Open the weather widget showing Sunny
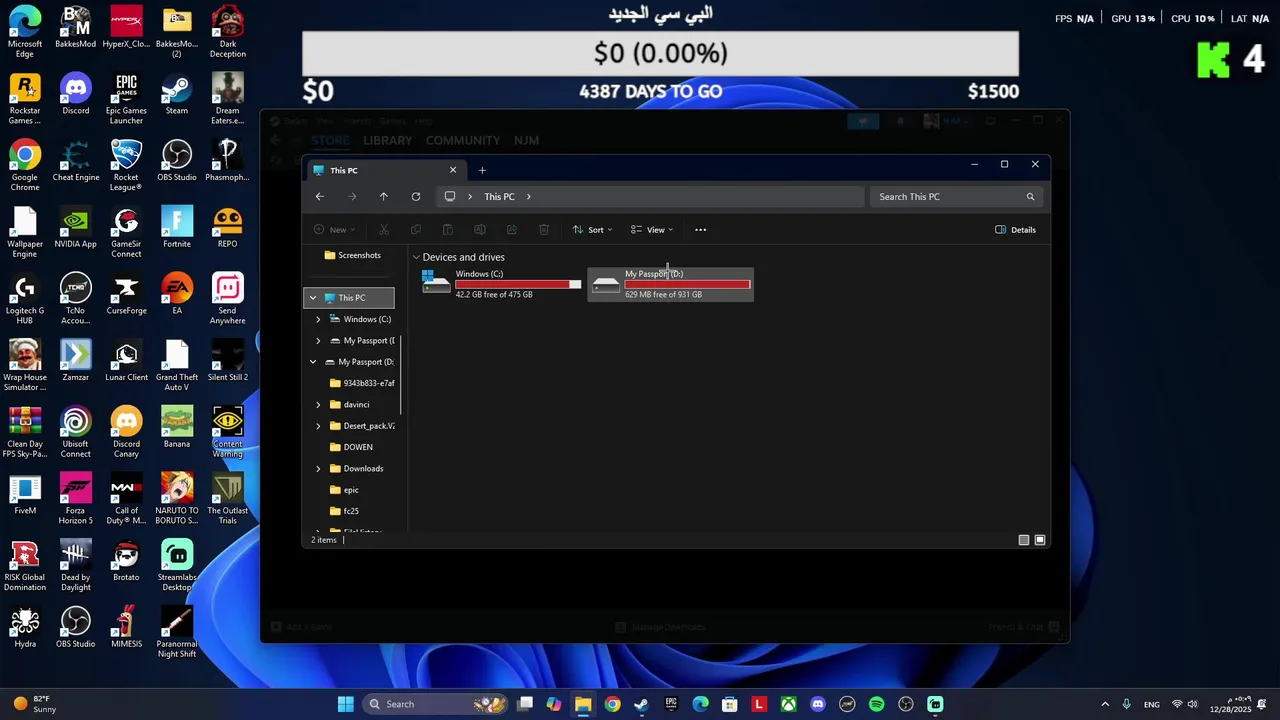The width and height of the screenshot is (1280, 720). (34, 704)
